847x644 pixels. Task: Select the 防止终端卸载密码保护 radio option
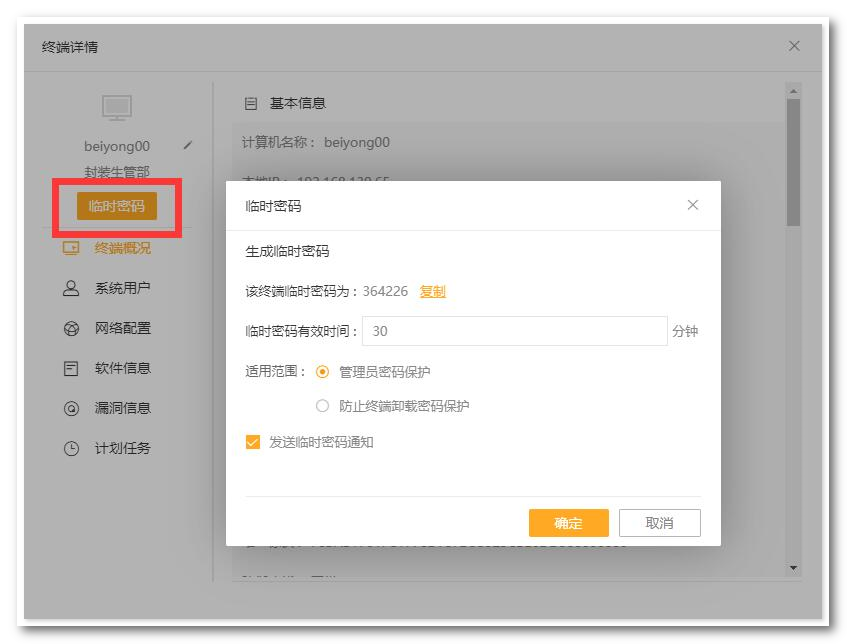tap(322, 406)
